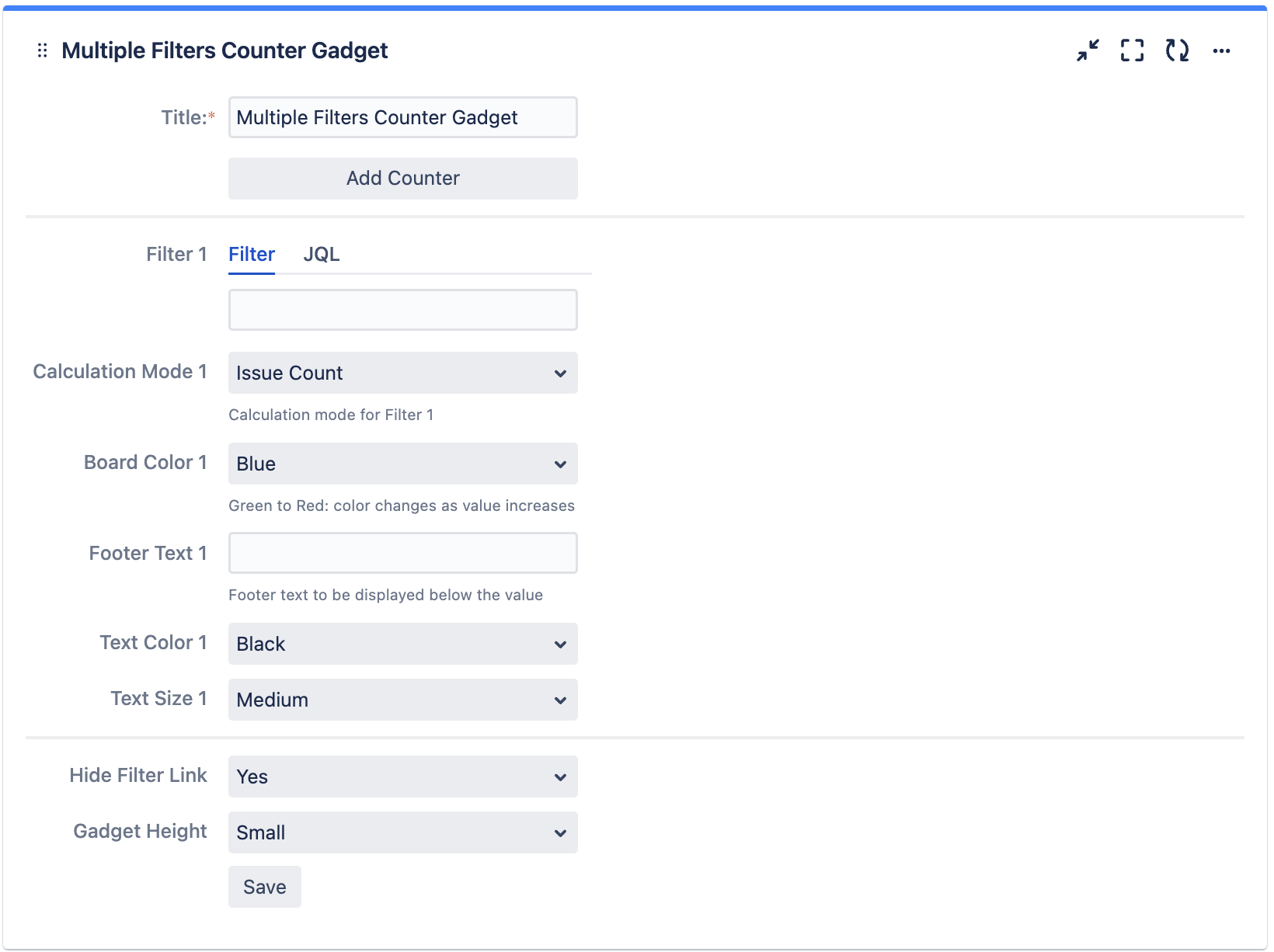Minimize the gadget using the collapse arrows icon
Viewport: 1274px width, 952px height.
(x=1087, y=50)
